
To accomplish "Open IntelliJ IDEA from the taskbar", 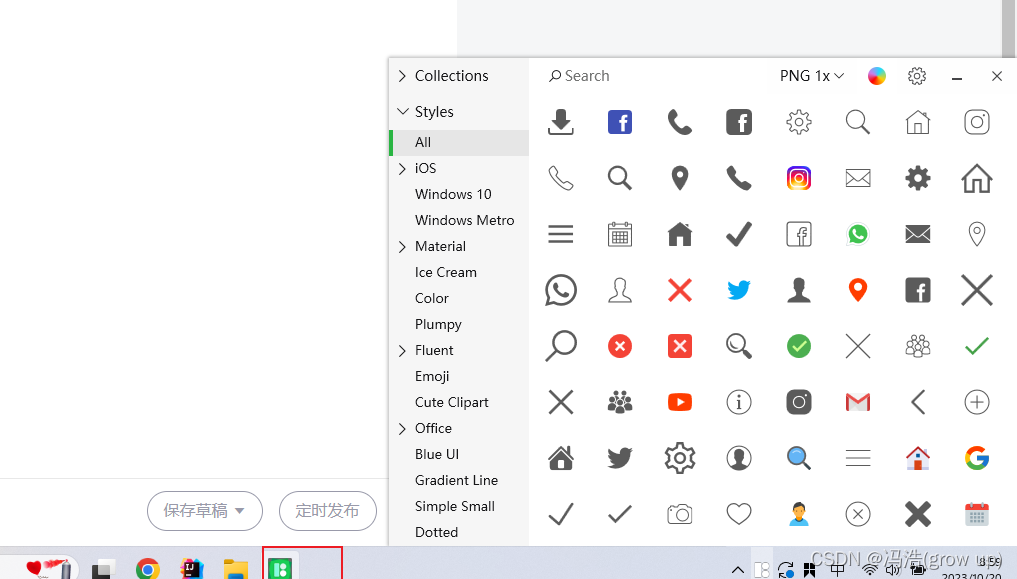I will (192, 568).
